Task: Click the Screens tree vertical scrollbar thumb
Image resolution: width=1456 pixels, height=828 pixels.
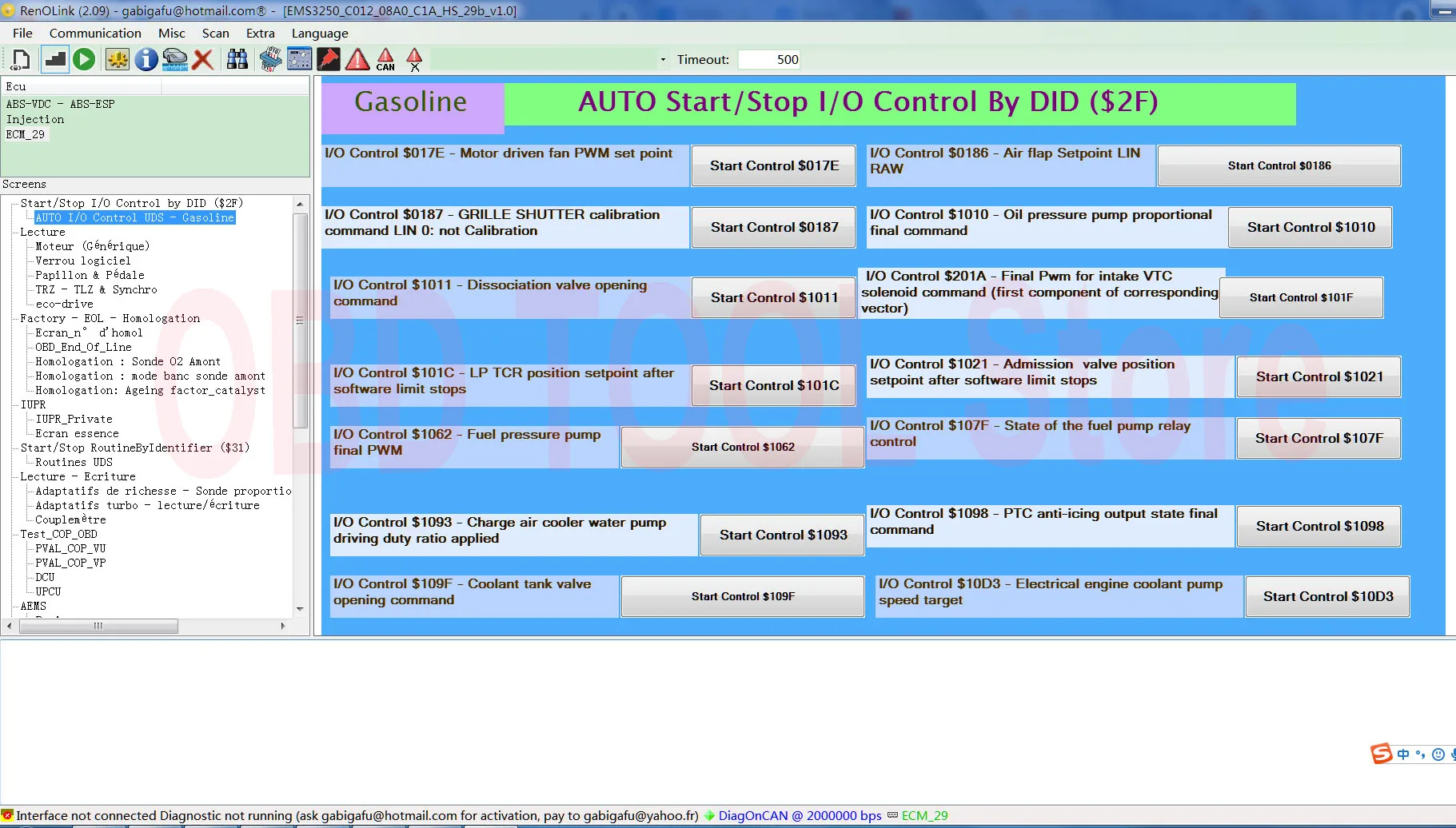Action: pos(300,320)
